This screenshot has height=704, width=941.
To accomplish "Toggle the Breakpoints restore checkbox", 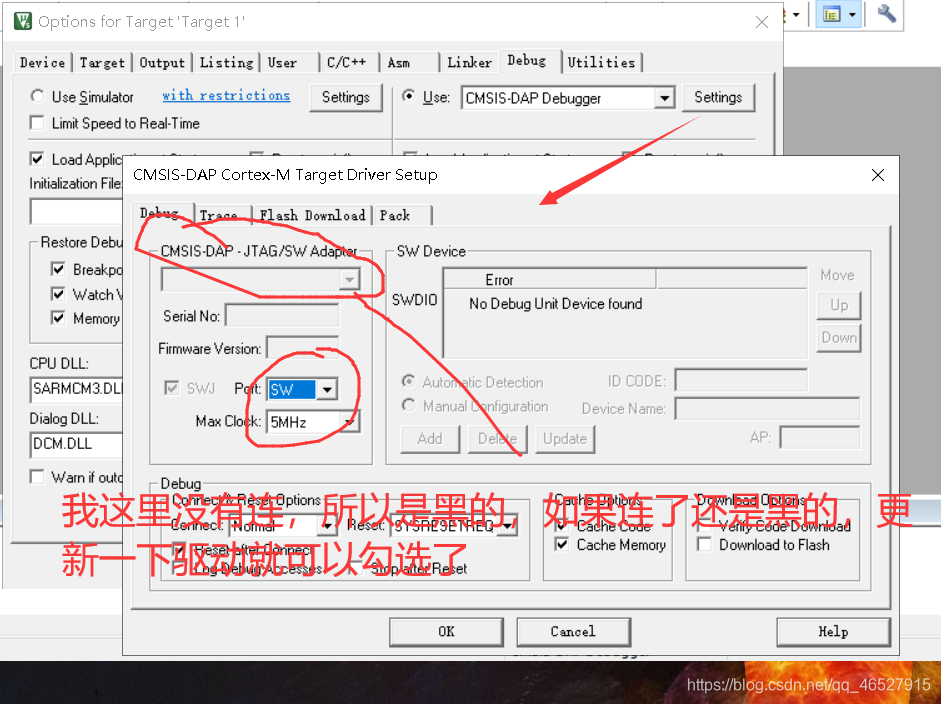I will pos(58,269).
